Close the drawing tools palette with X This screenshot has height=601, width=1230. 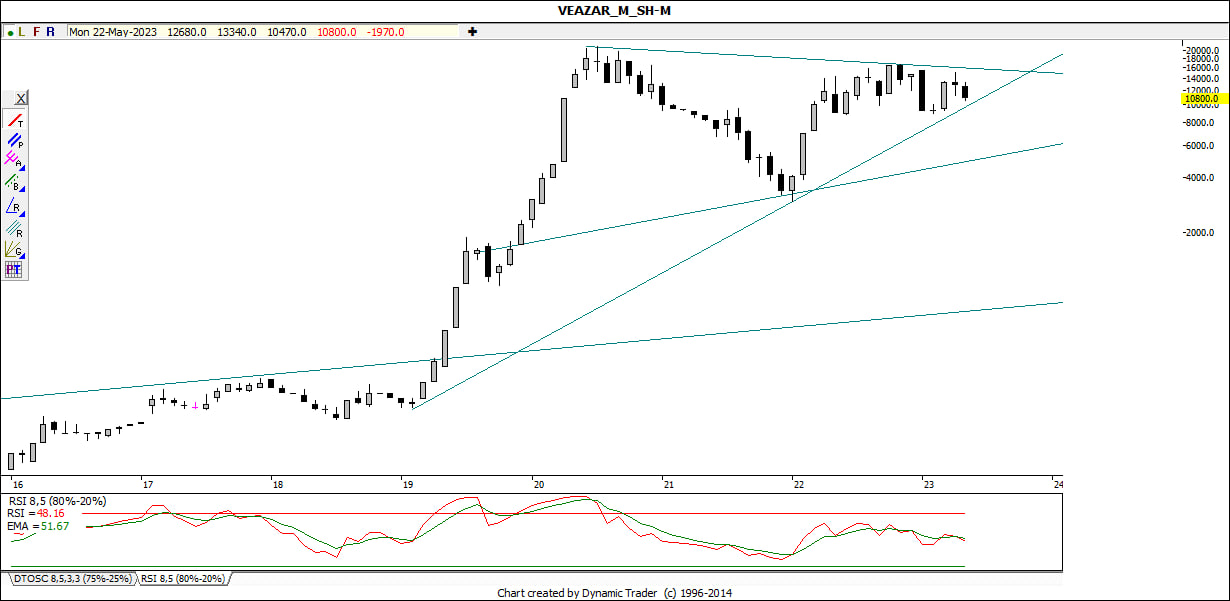pyautogui.click(x=20, y=98)
